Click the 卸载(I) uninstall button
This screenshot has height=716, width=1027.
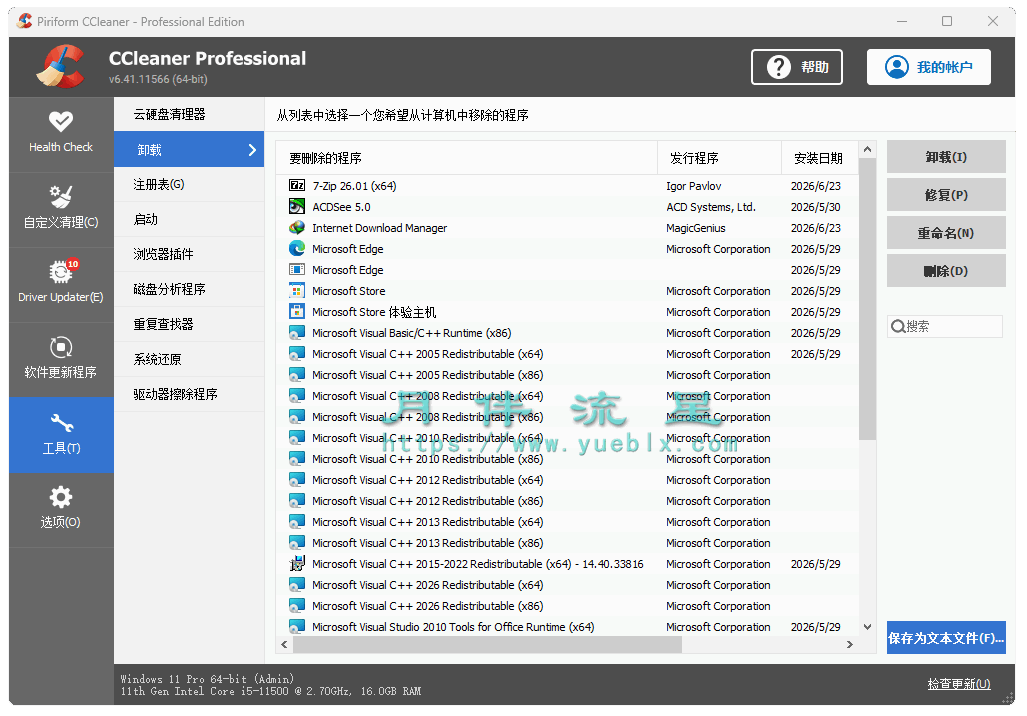click(946, 157)
